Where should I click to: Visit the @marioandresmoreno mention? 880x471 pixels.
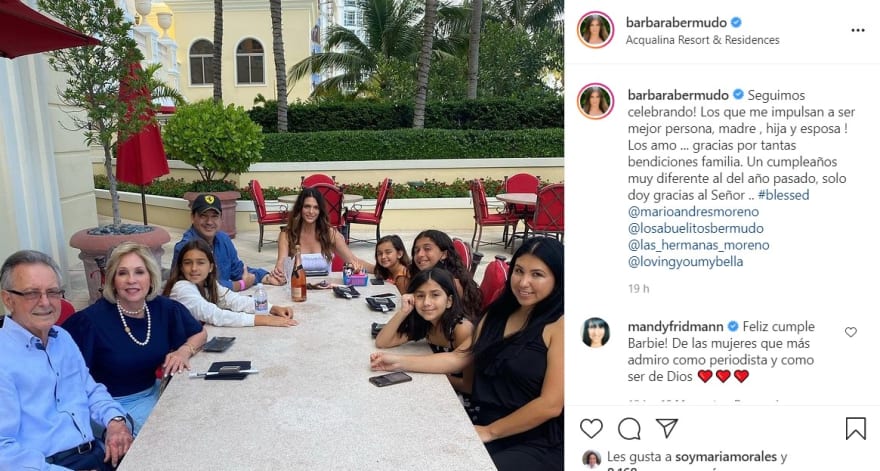pyautogui.click(x=693, y=212)
